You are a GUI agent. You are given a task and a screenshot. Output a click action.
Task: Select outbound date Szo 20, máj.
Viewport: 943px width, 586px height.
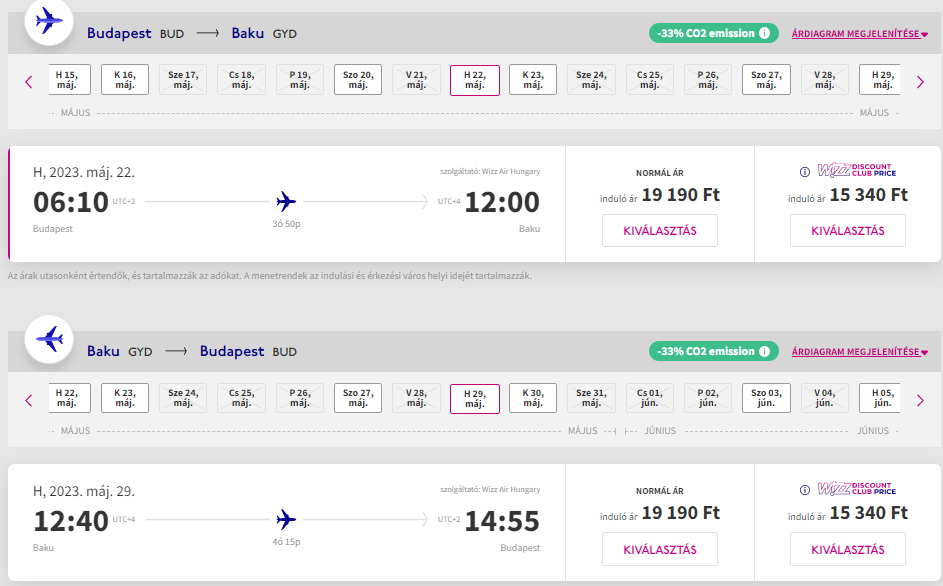pyautogui.click(x=358, y=80)
